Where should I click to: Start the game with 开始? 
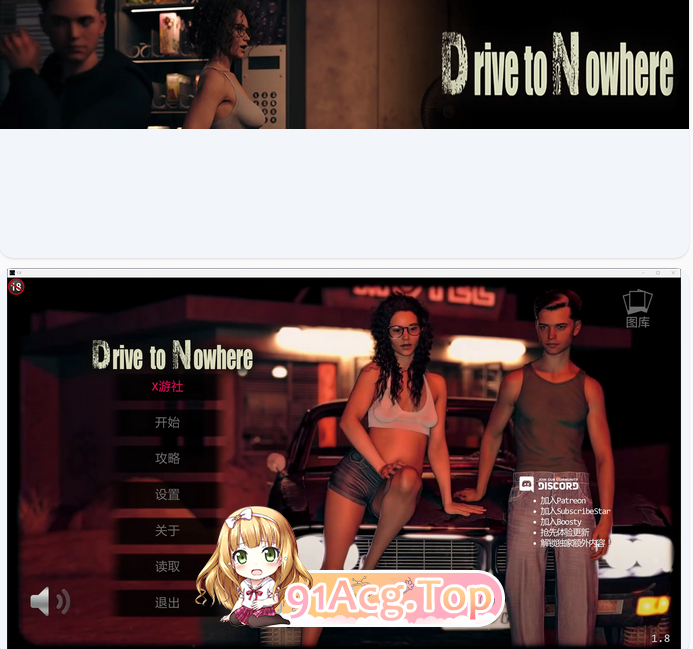168,423
